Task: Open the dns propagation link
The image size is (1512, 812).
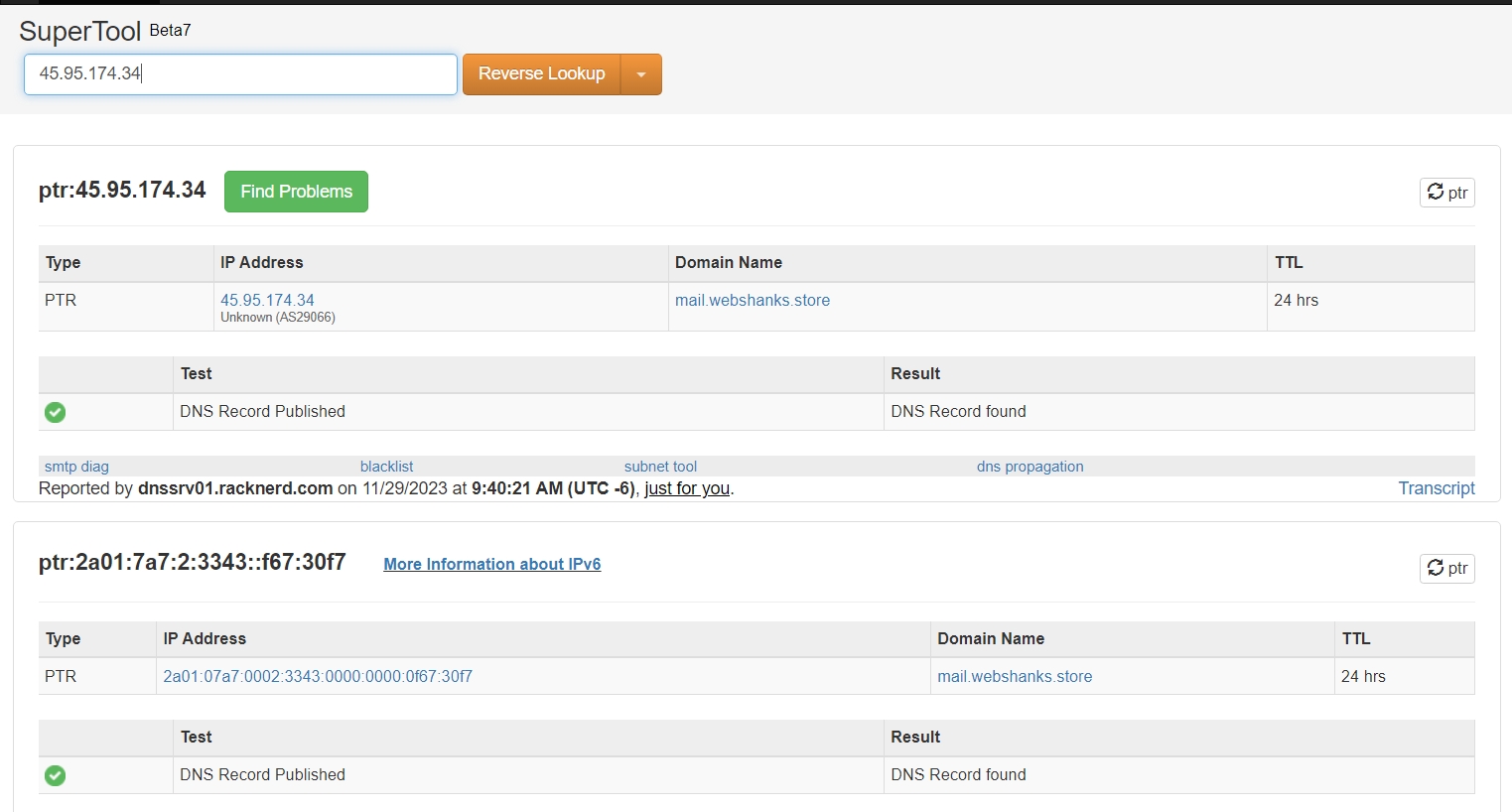Action: [1030, 467]
